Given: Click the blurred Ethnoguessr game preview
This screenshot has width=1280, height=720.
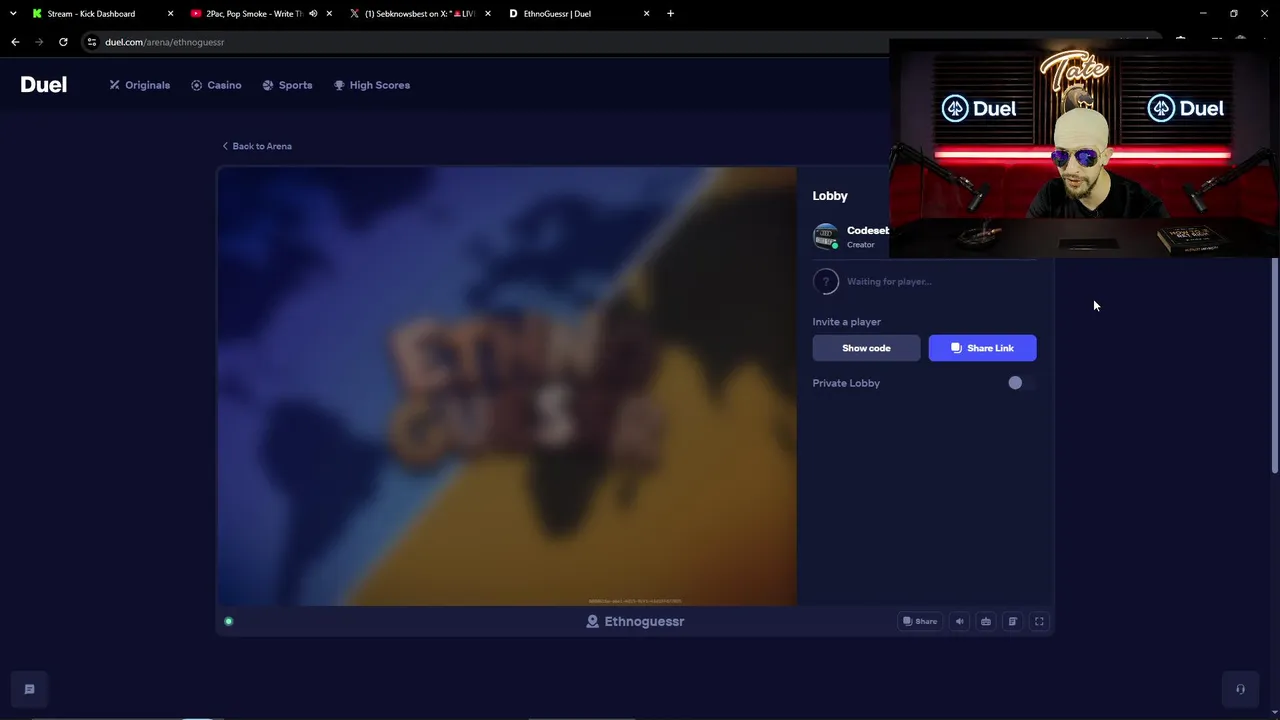Looking at the screenshot, I should pos(507,386).
